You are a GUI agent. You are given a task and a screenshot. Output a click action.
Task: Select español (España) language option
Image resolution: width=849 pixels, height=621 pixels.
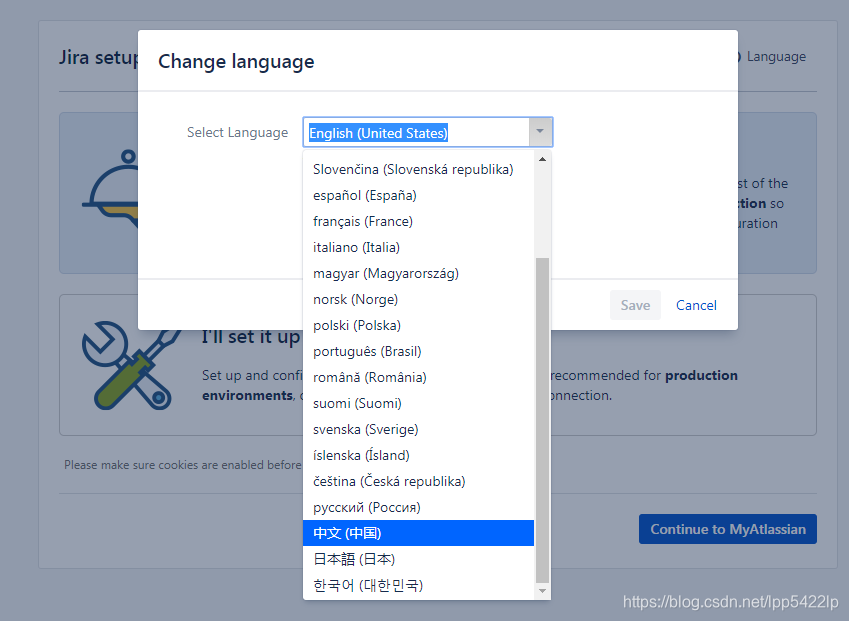coord(419,195)
